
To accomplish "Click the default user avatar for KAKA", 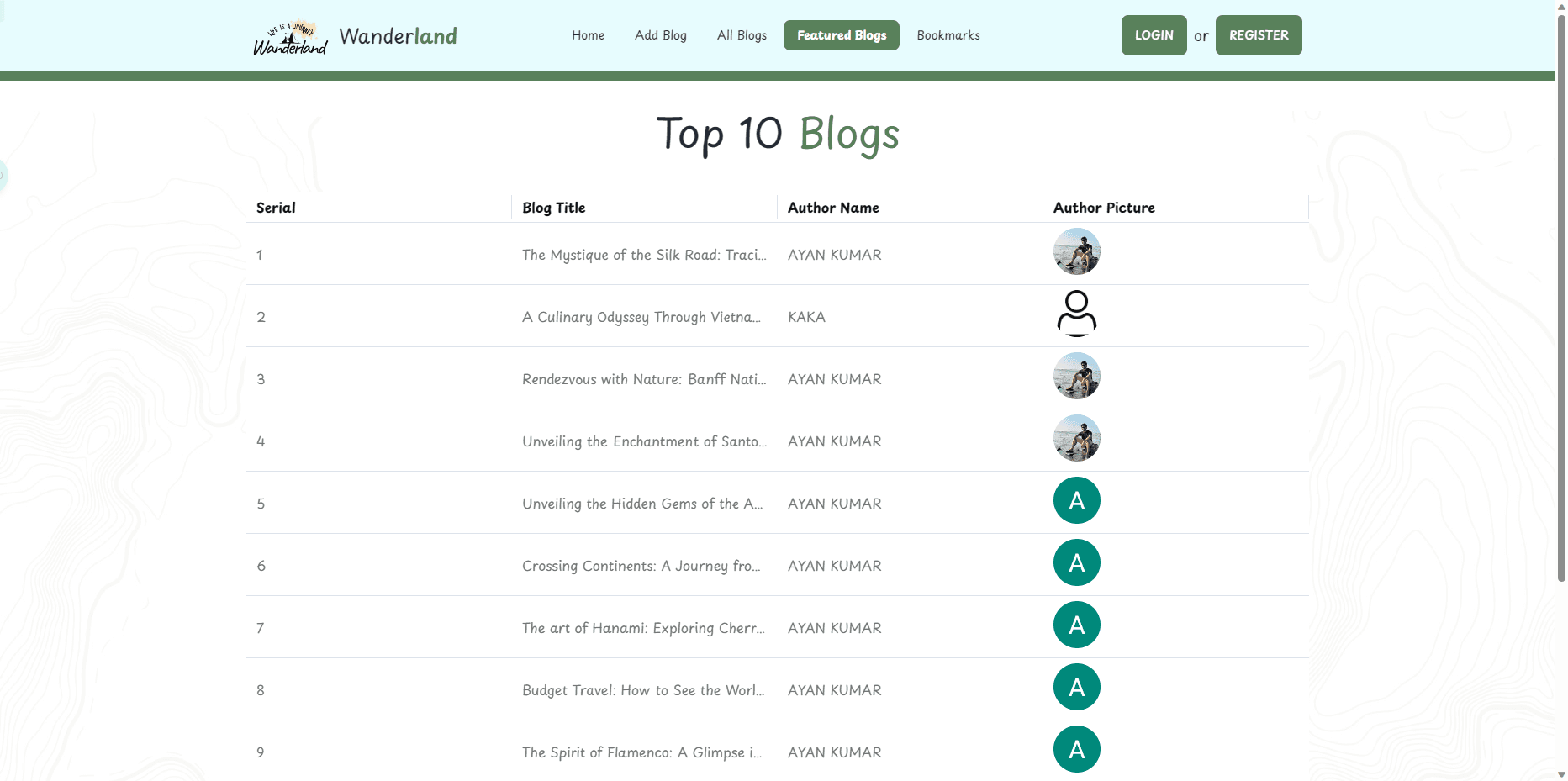I will [x=1076, y=314].
